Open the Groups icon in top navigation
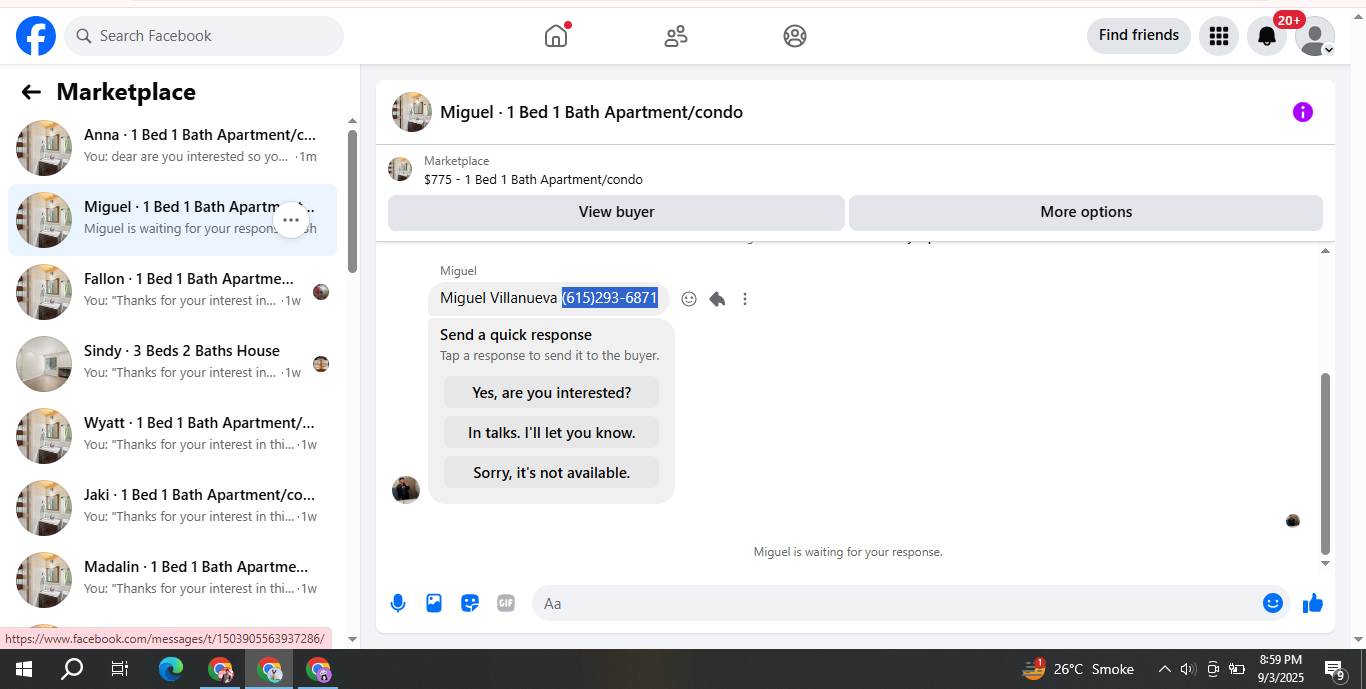The width and height of the screenshot is (1366, 689). 795,36
